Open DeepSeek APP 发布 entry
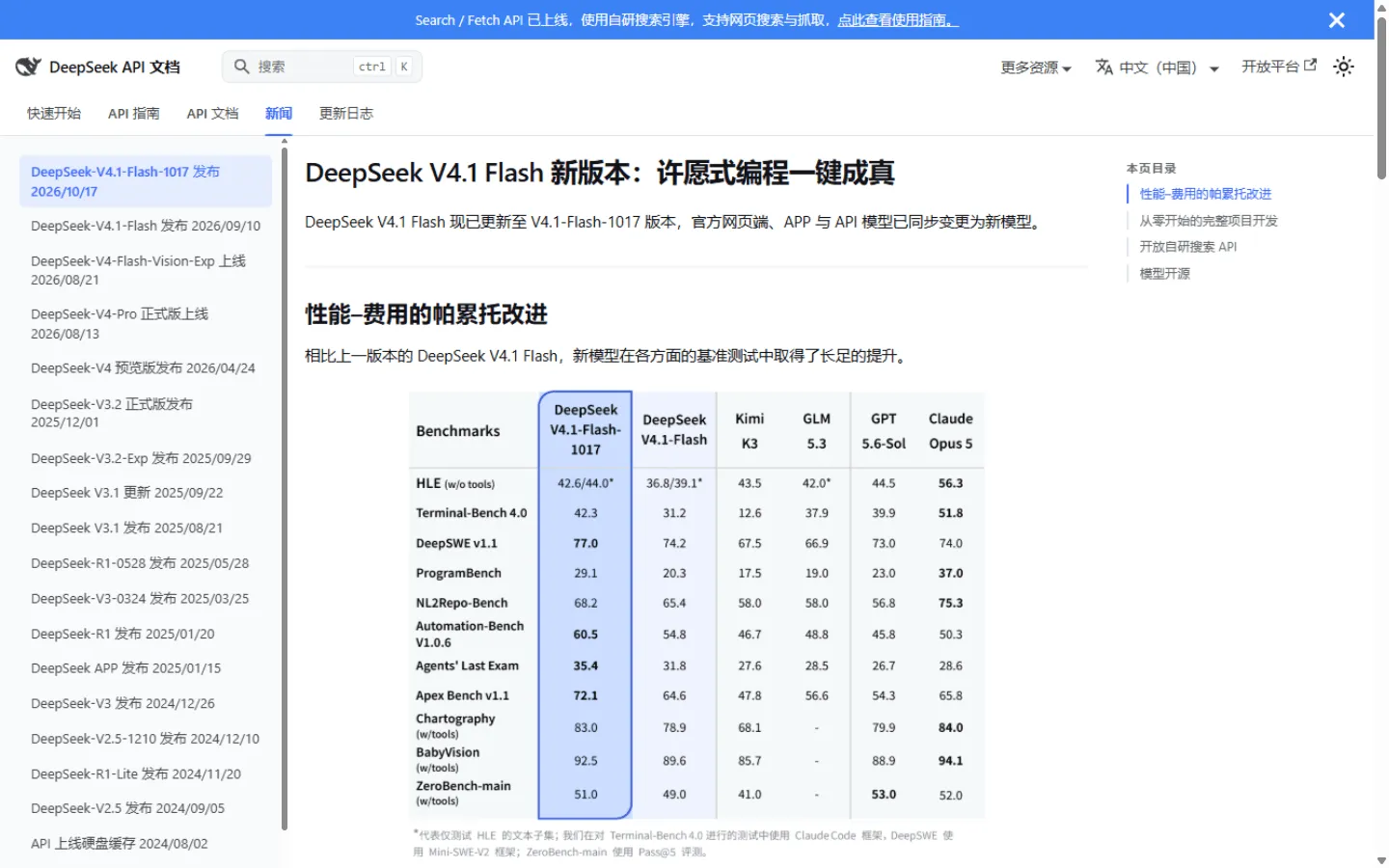Viewport: 1389px width, 868px height. coord(146,668)
